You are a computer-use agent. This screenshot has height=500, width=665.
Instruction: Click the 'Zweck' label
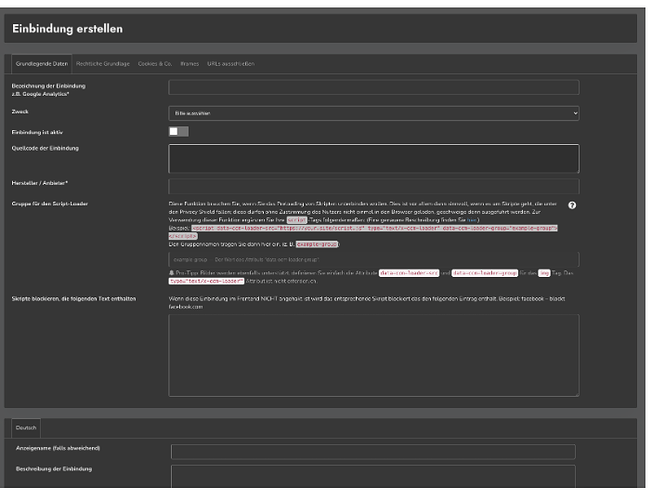tap(20, 112)
